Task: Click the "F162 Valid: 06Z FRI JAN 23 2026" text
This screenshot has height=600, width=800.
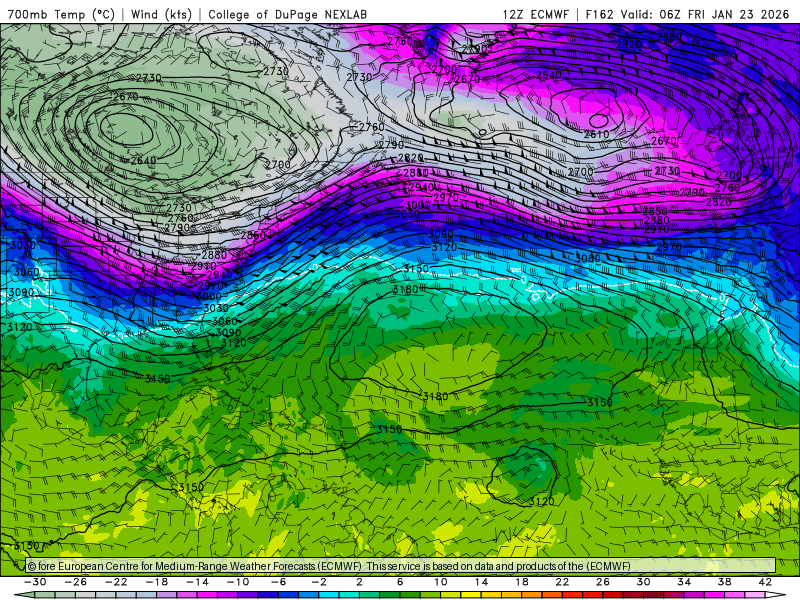Action: click(x=687, y=14)
